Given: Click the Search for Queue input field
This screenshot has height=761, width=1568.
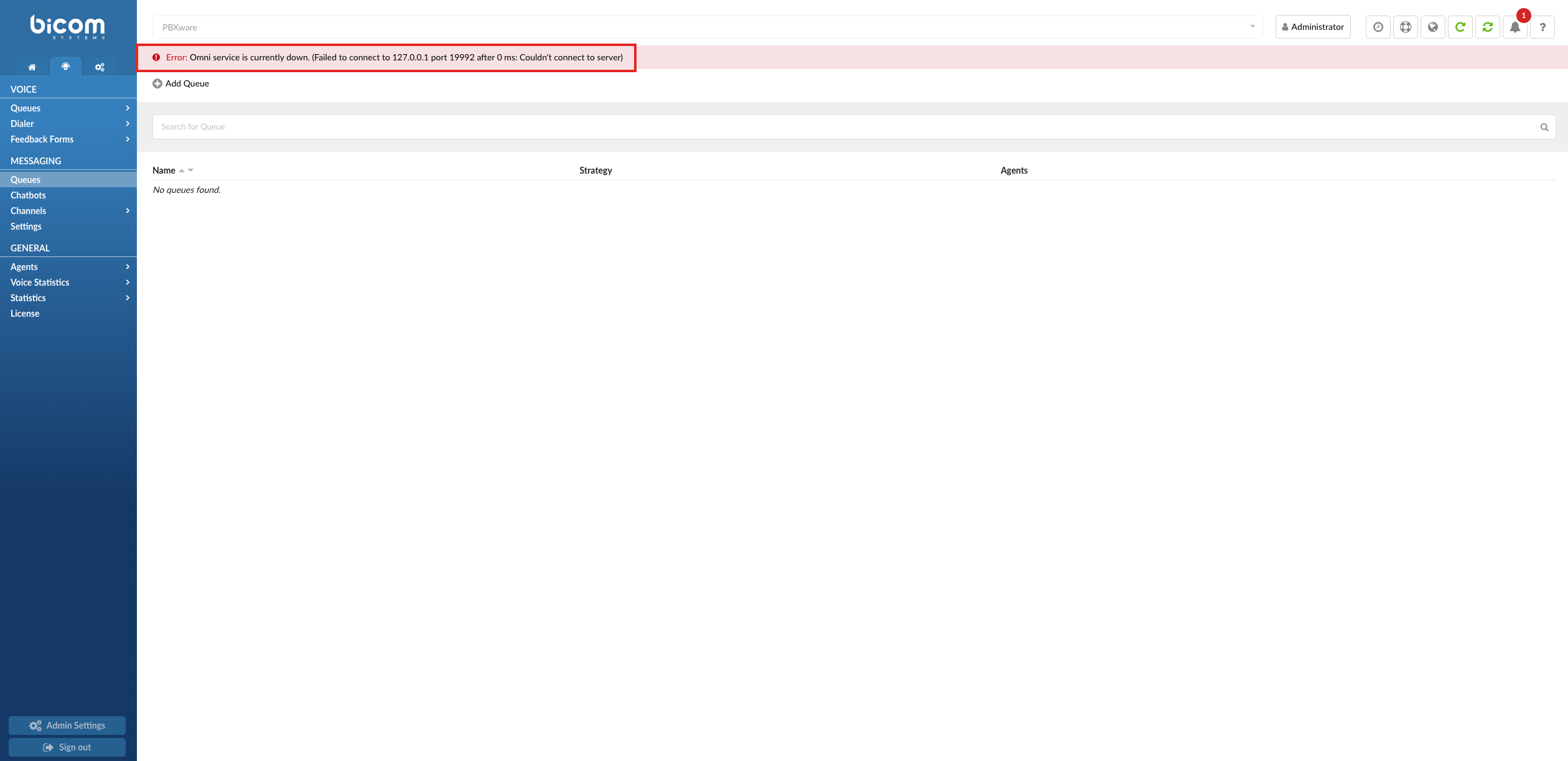Looking at the screenshot, I should 853,126.
